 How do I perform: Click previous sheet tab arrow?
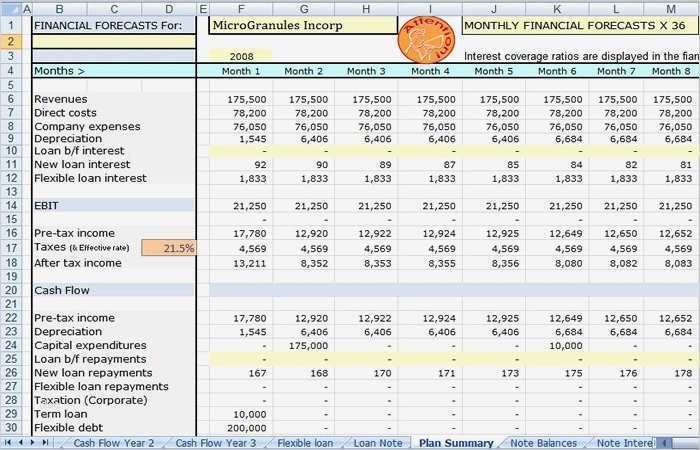(x=20, y=443)
